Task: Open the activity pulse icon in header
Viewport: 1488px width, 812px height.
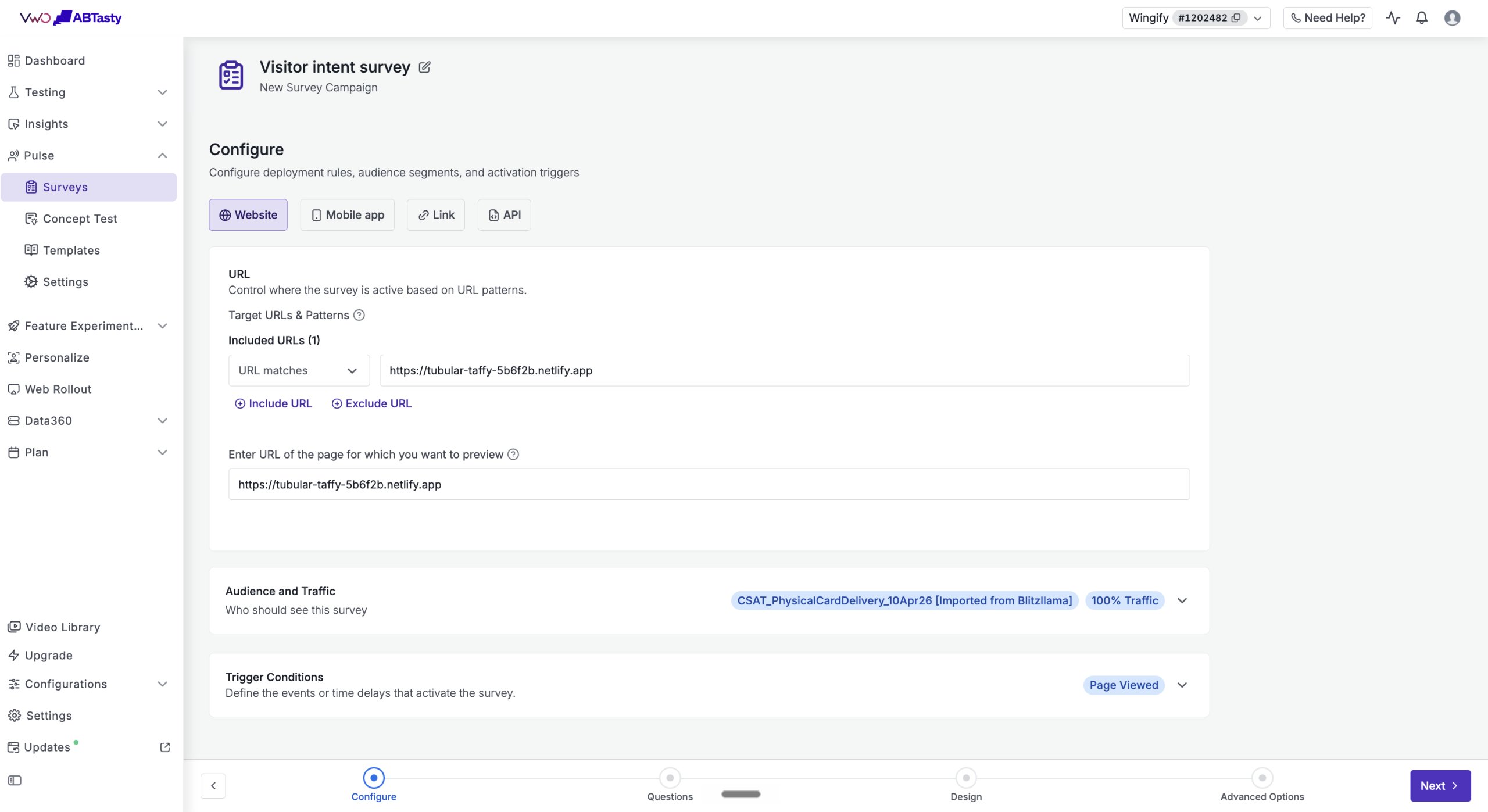Action: pyautogui.click(x=1393, y=18)
